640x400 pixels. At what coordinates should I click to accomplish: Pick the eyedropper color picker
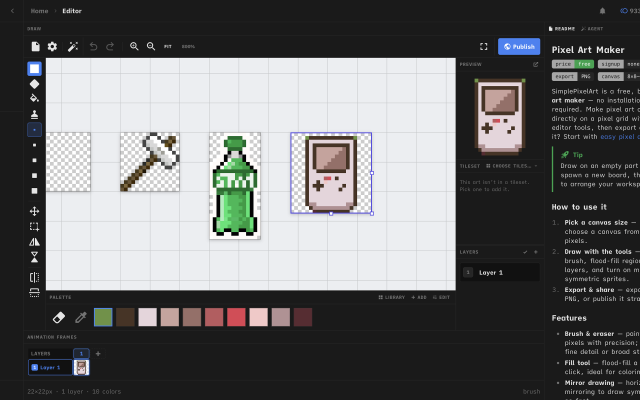click(x=81, y=318)
